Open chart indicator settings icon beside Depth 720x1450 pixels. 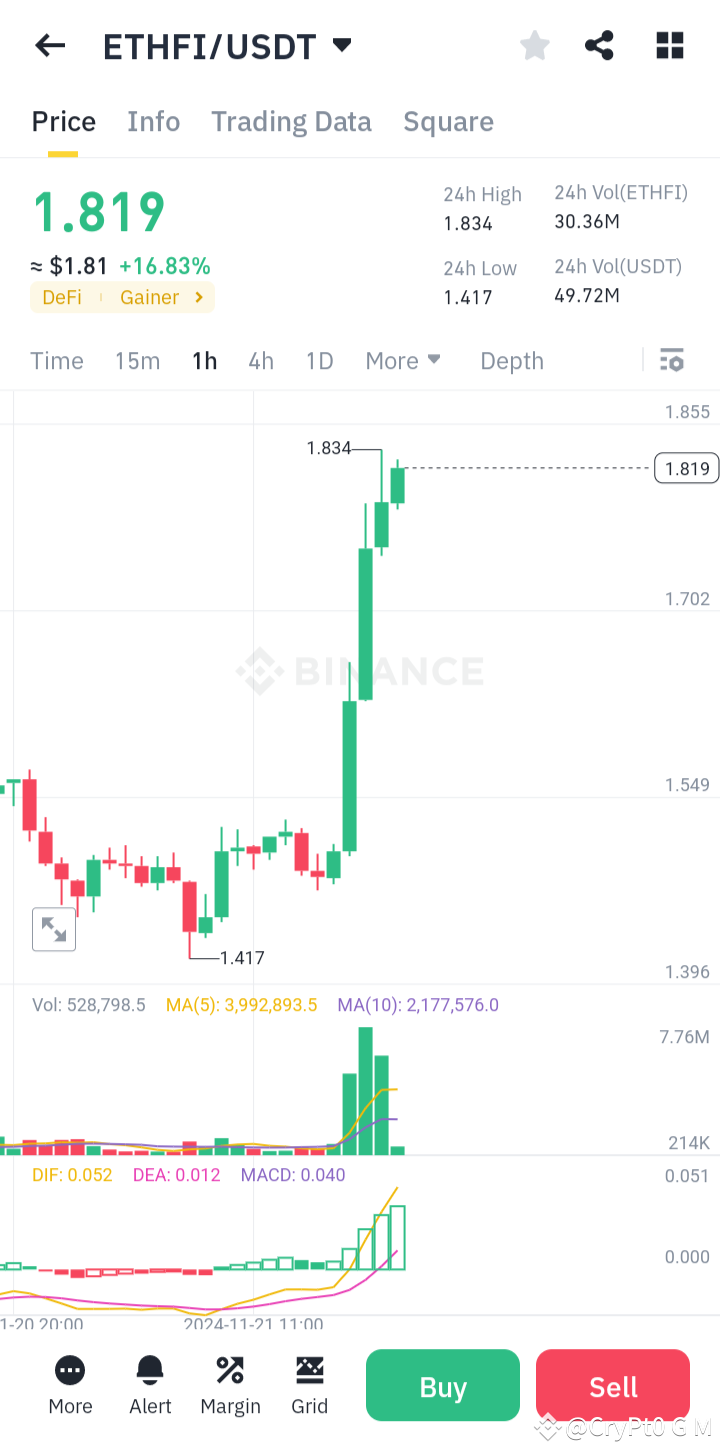(x=671, y=360)
